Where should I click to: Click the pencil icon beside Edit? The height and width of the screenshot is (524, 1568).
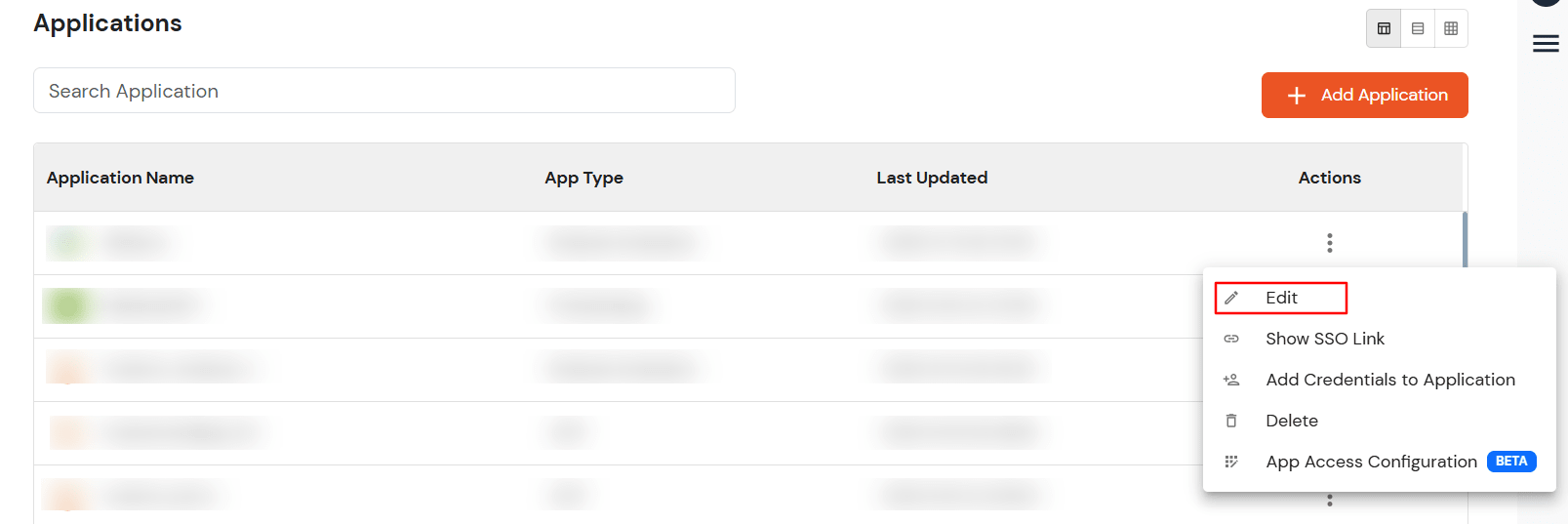click(1231, 298)
